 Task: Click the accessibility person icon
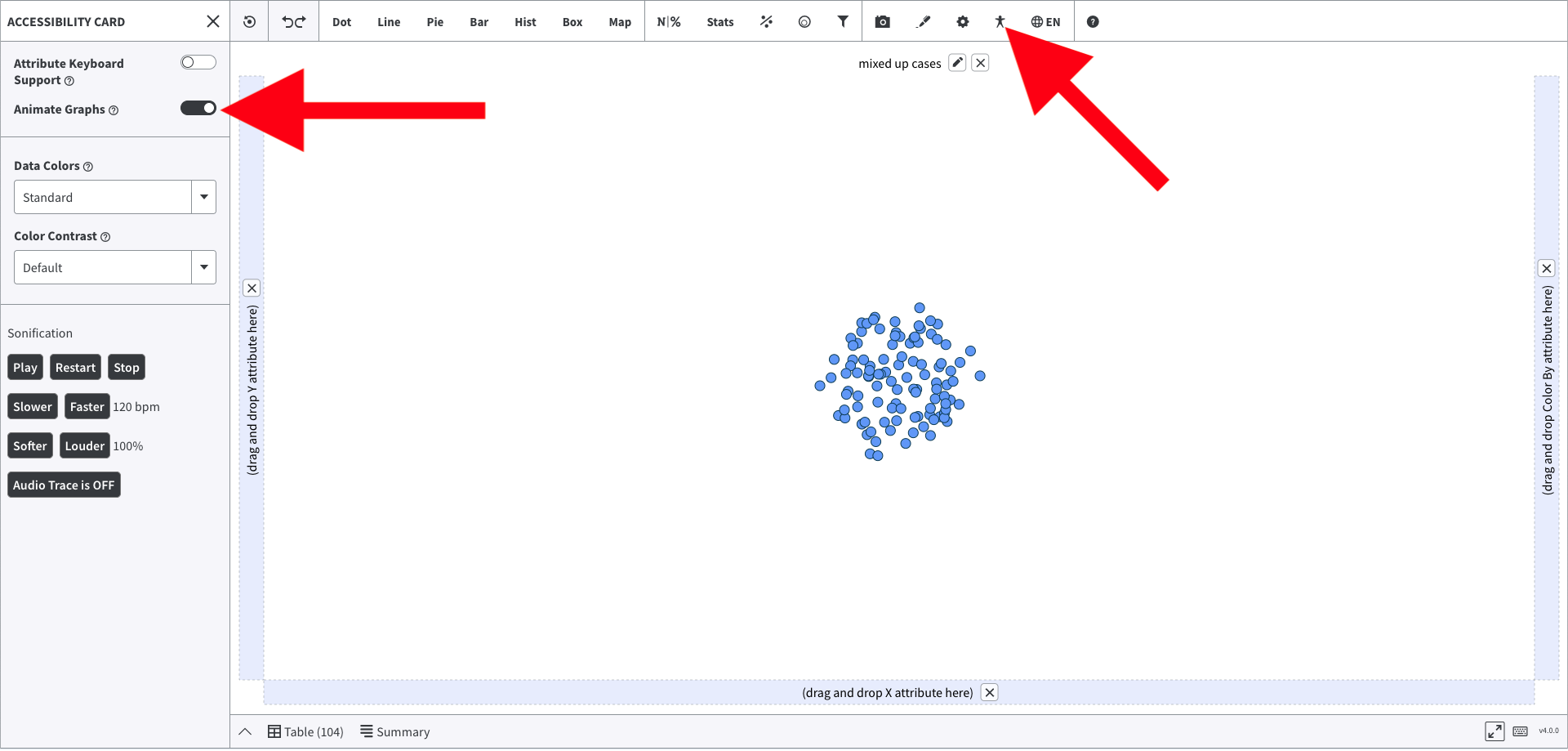(1000, 22)
